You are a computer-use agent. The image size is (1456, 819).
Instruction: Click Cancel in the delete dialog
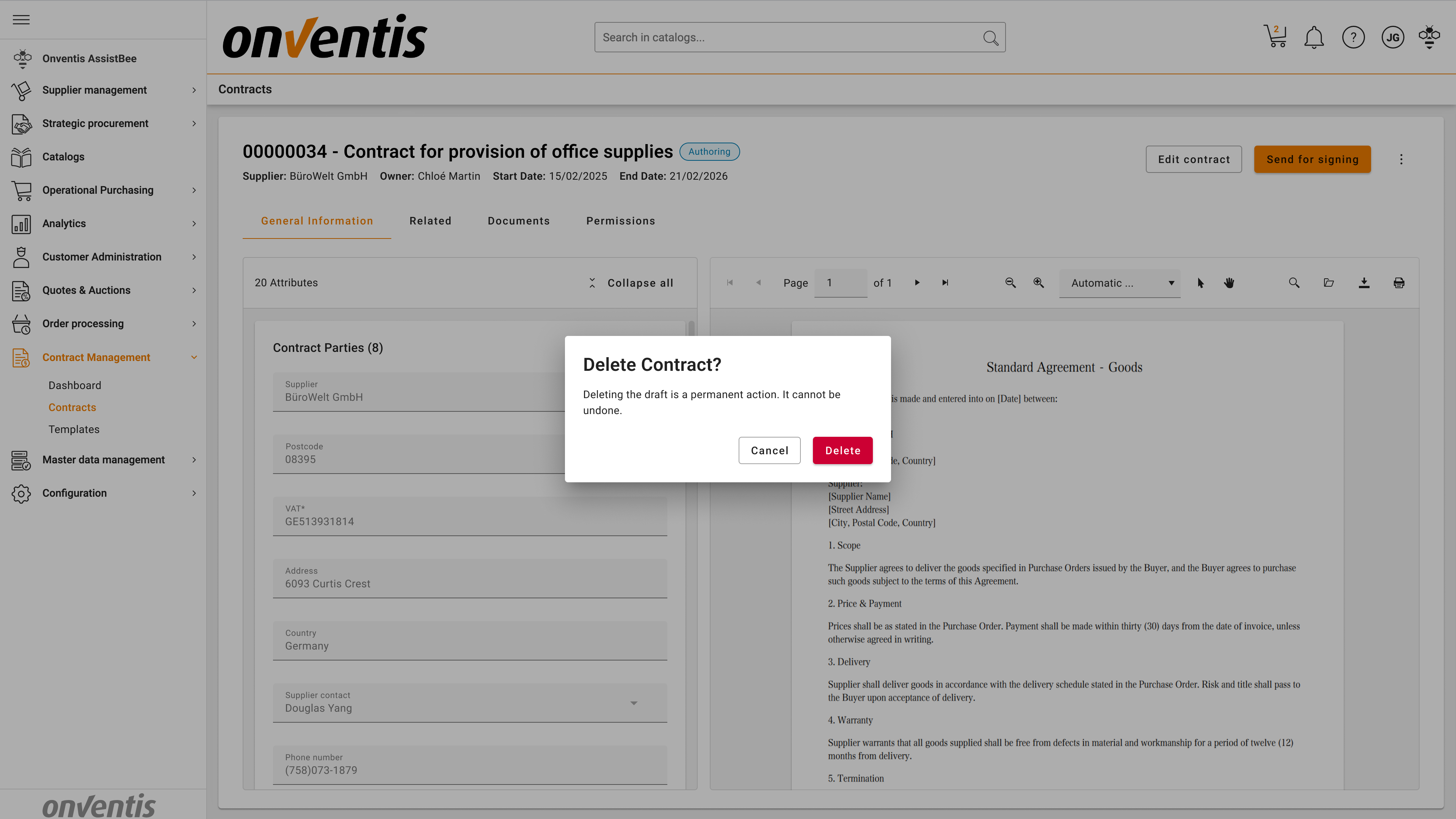[769, 450]
